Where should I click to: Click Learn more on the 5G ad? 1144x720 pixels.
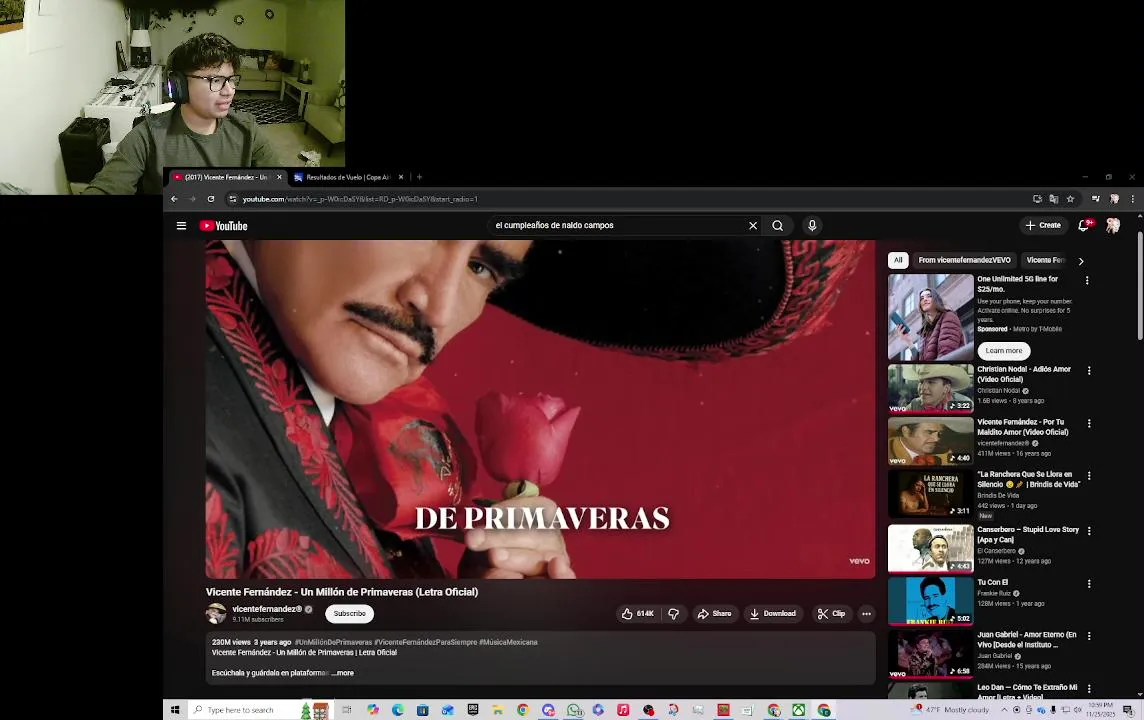point(1004,351)
